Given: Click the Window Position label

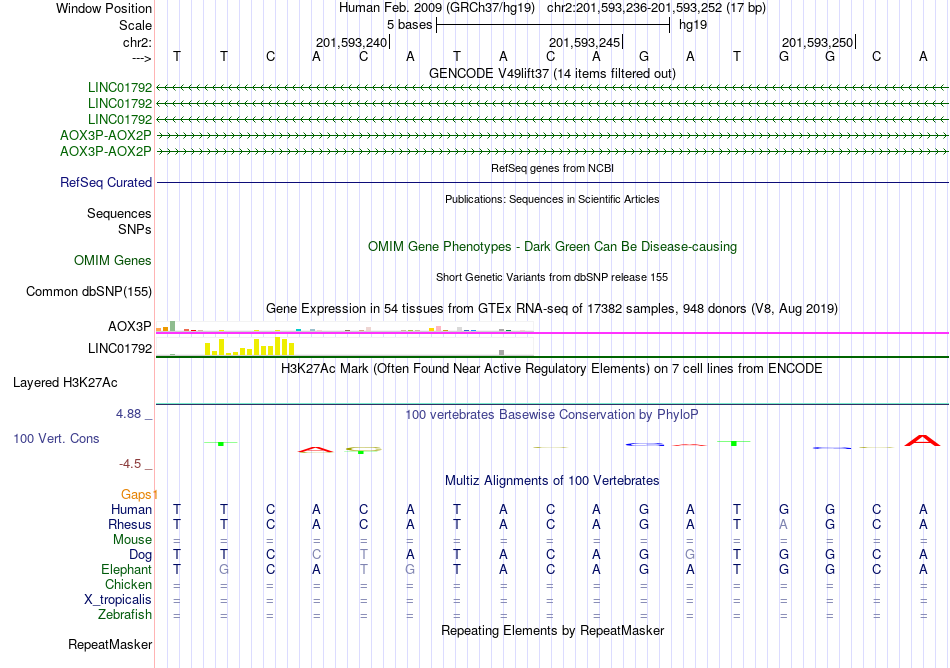Looking at the screenshot, I should (104, 8).
